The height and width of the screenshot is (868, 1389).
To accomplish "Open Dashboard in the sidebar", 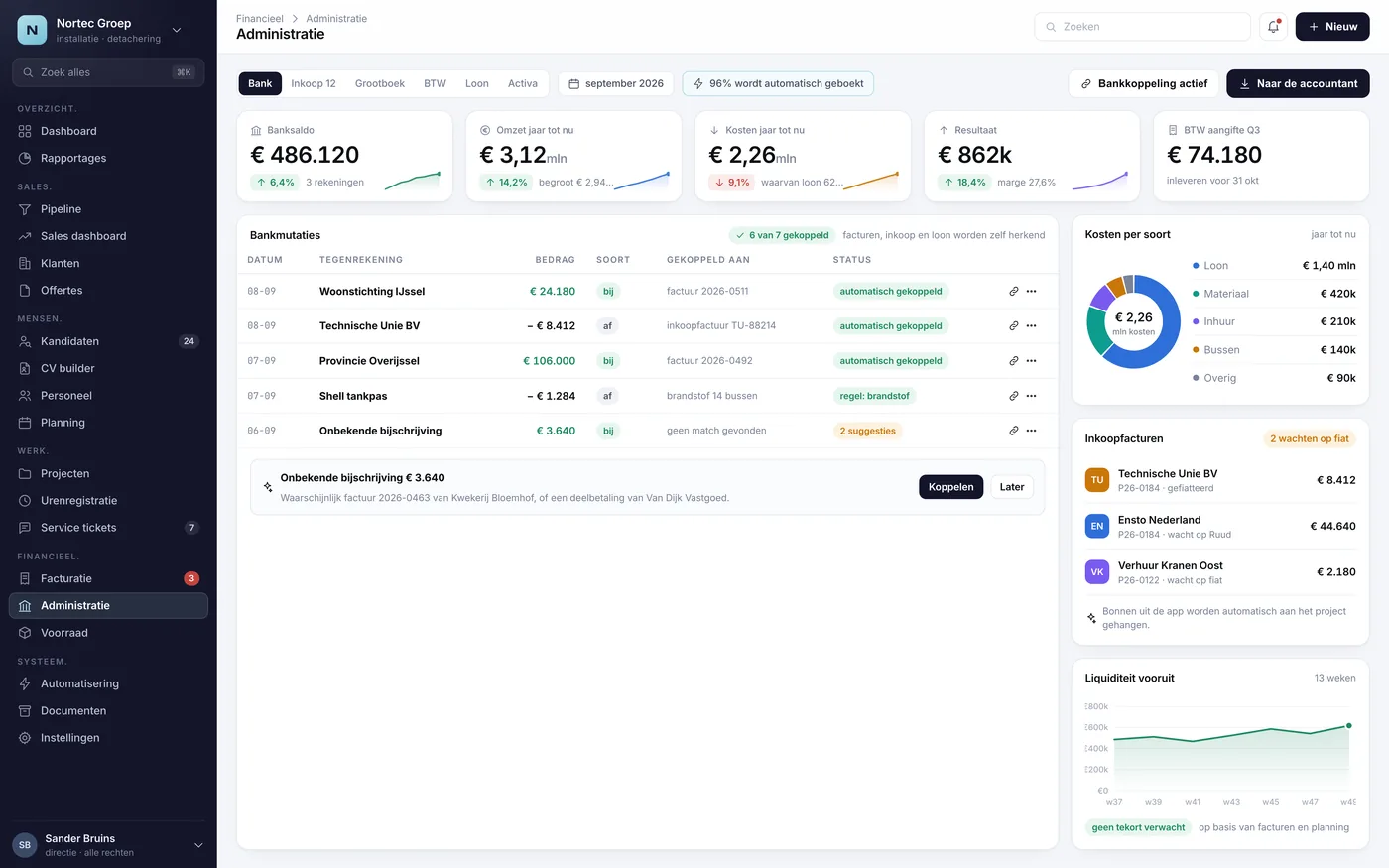I will [108, 131].
